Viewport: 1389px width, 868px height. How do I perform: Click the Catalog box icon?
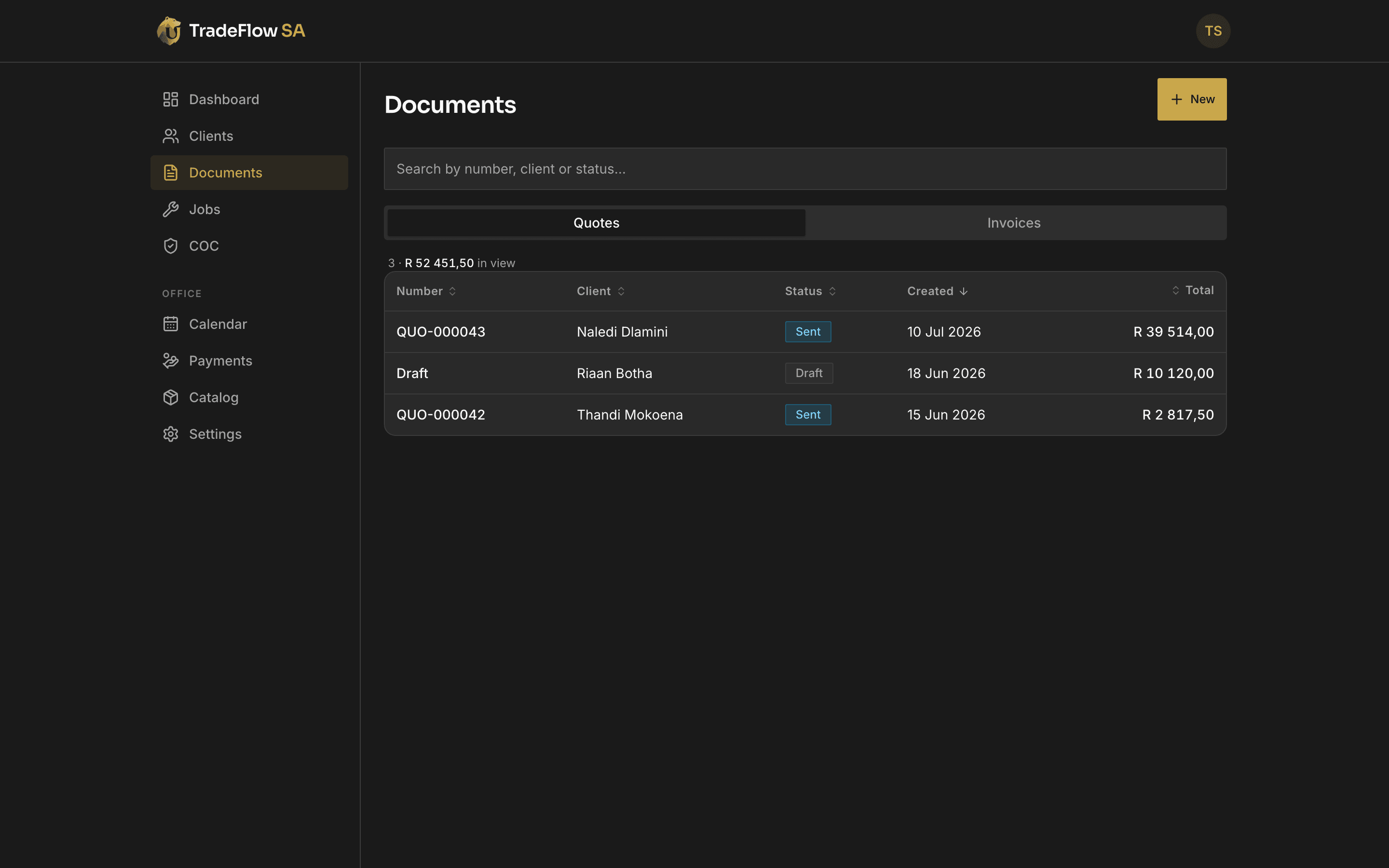pos(170,397)
